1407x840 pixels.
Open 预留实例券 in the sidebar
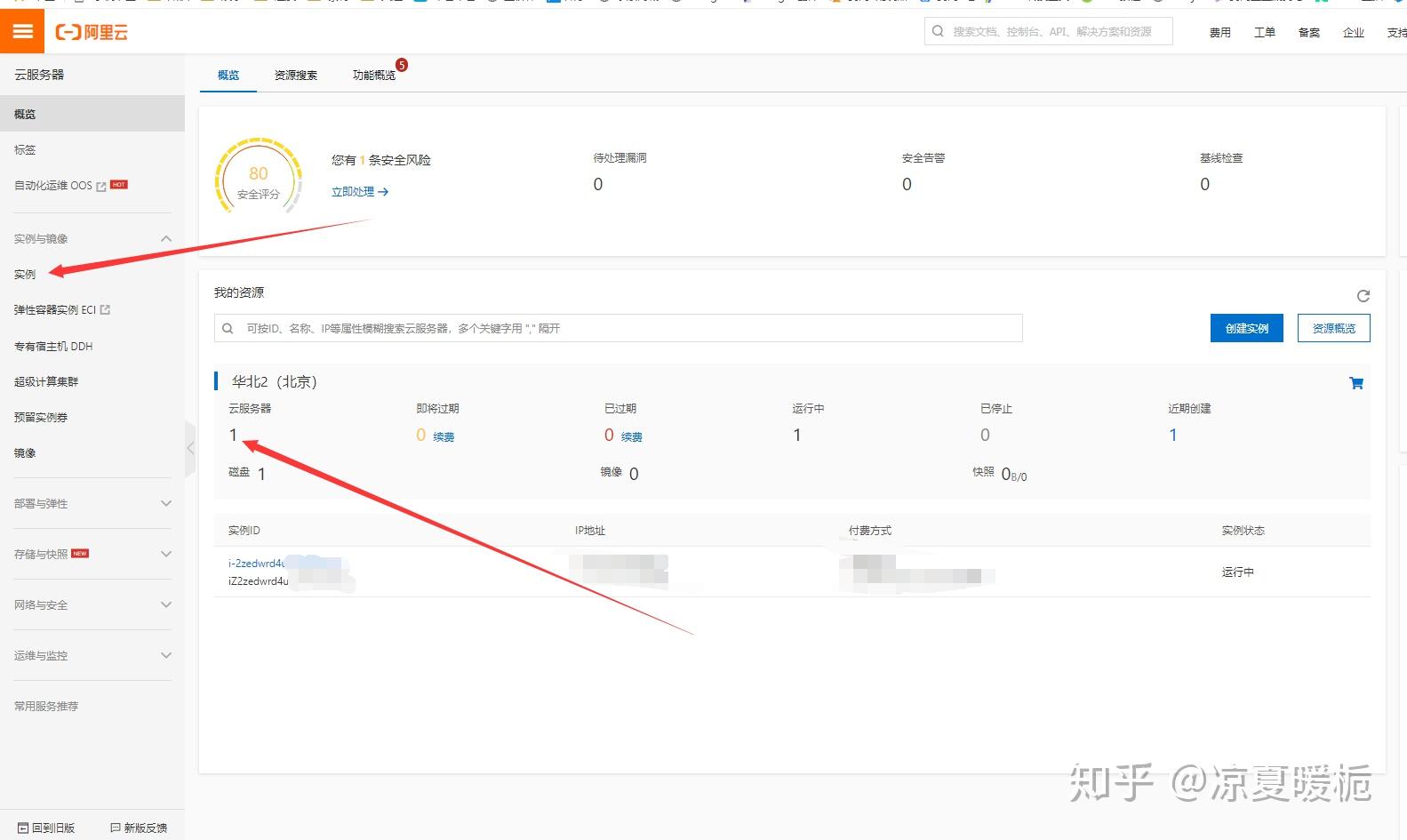pos(41,417)
